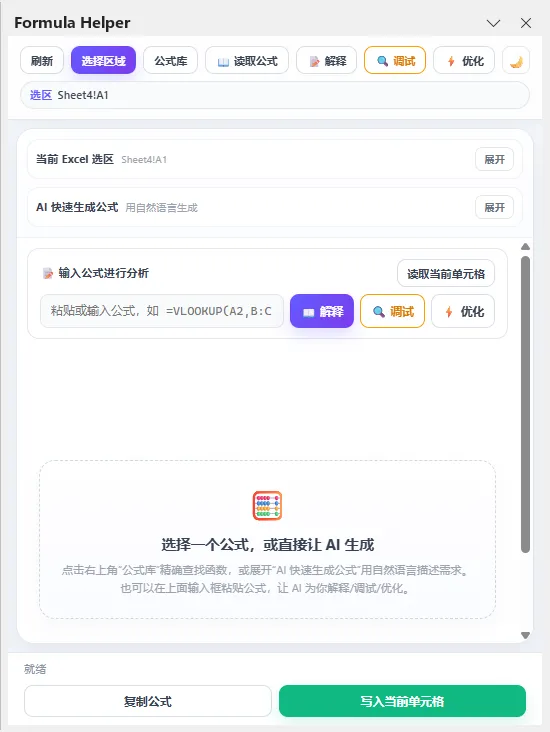Click the purple 解释 button beside formula input
Viewport: 550px width, 732px height.
tap(322, 311)
